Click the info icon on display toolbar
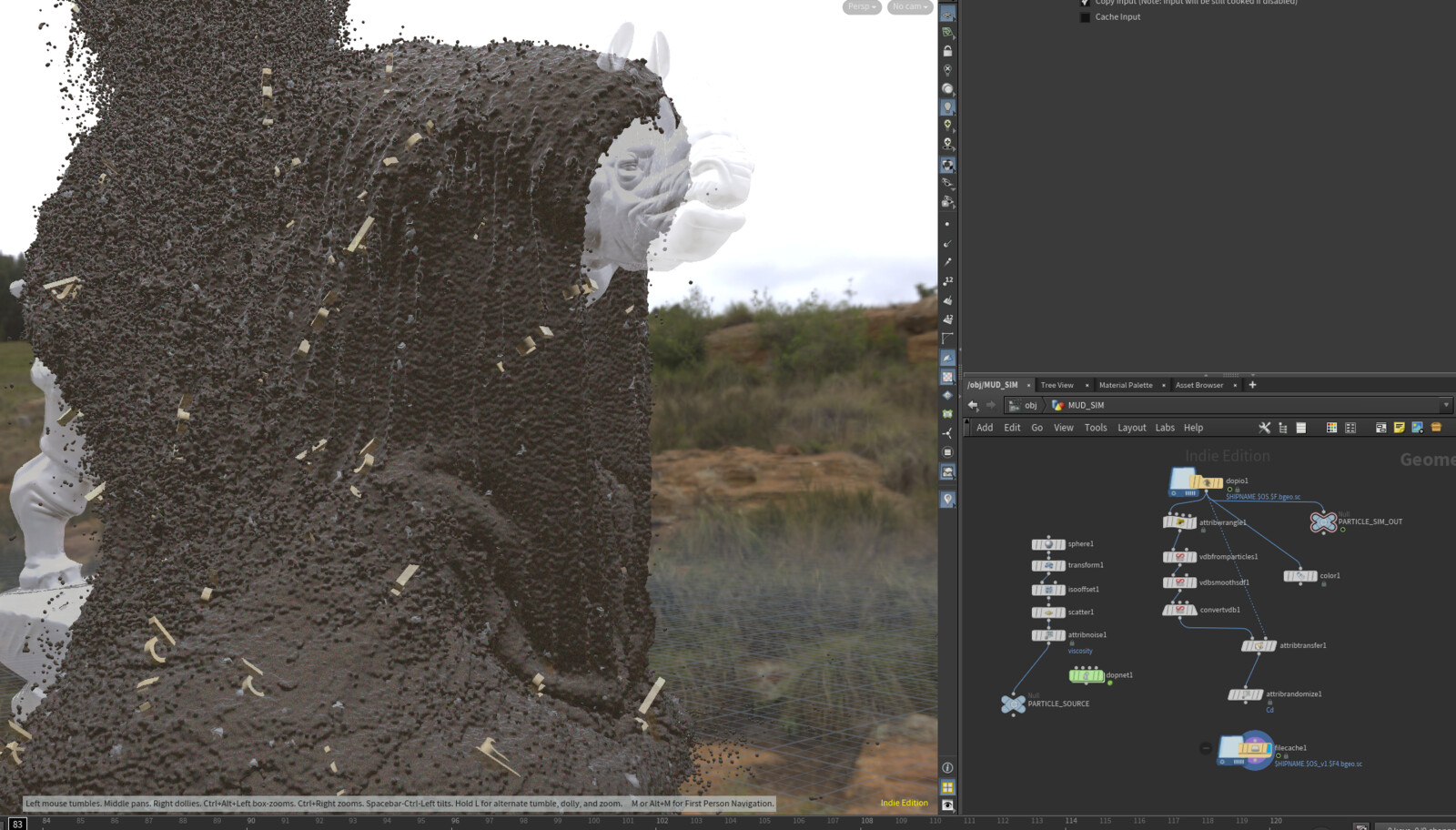Screen dimensions: 1456x830 coord(947,768)
